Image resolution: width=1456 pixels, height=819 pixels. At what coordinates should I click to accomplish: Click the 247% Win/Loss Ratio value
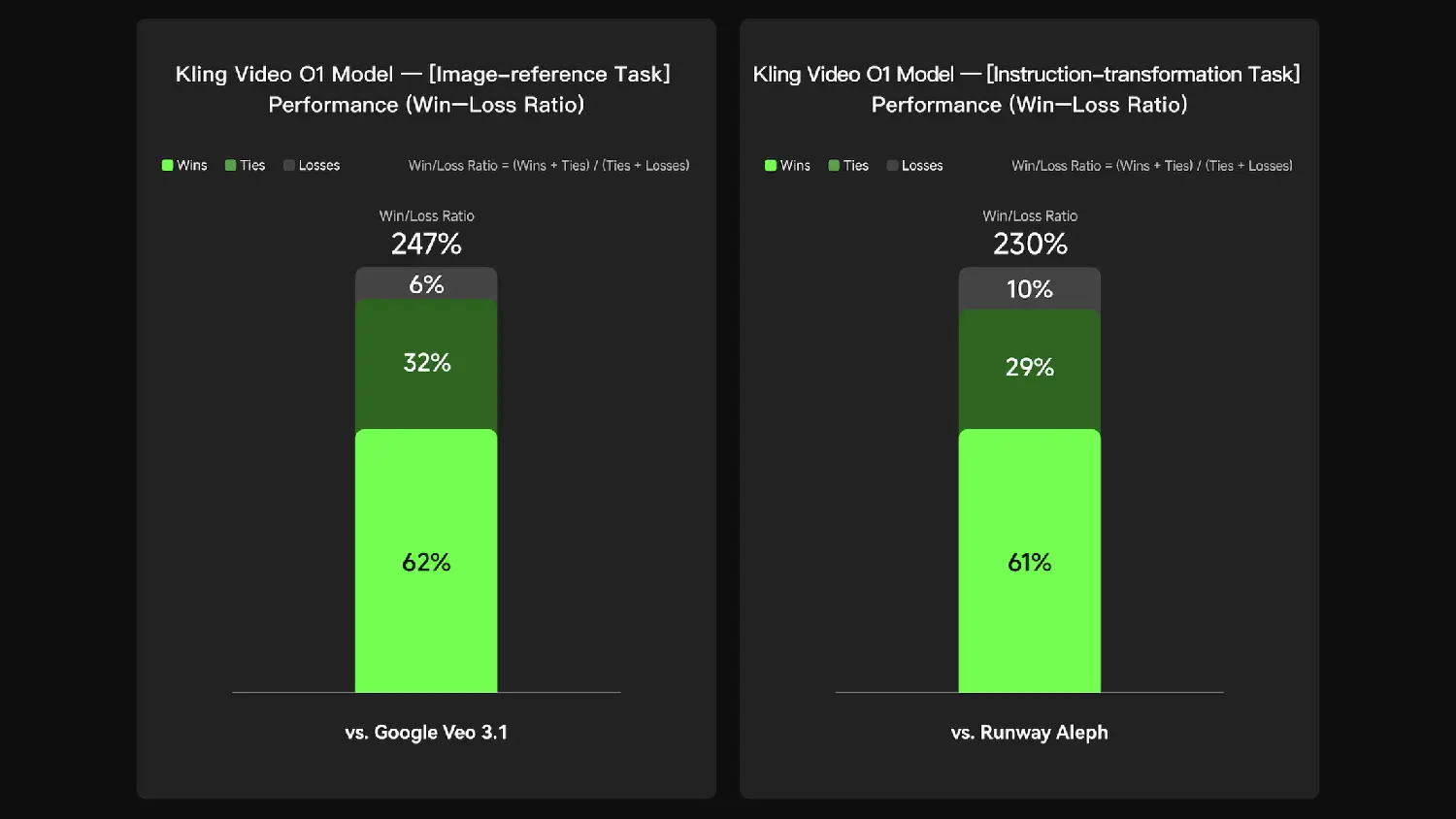click(x=426, y=244)
